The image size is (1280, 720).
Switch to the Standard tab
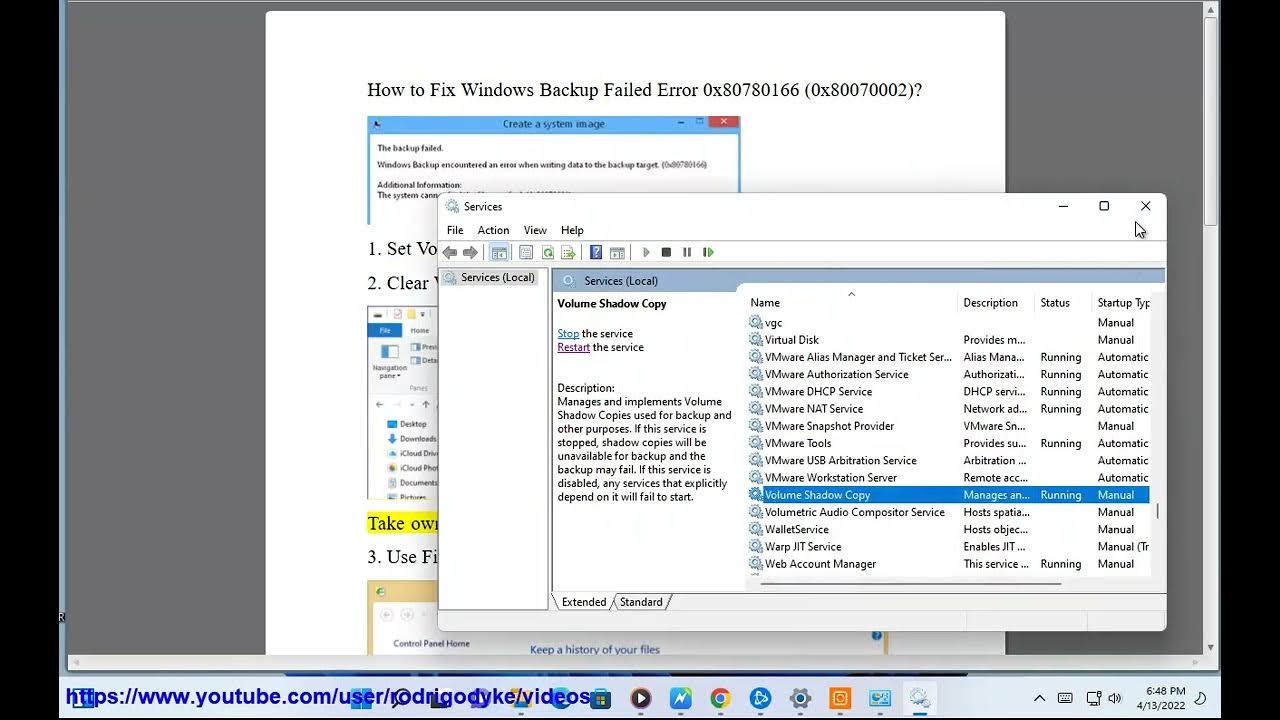click(641, 602)
